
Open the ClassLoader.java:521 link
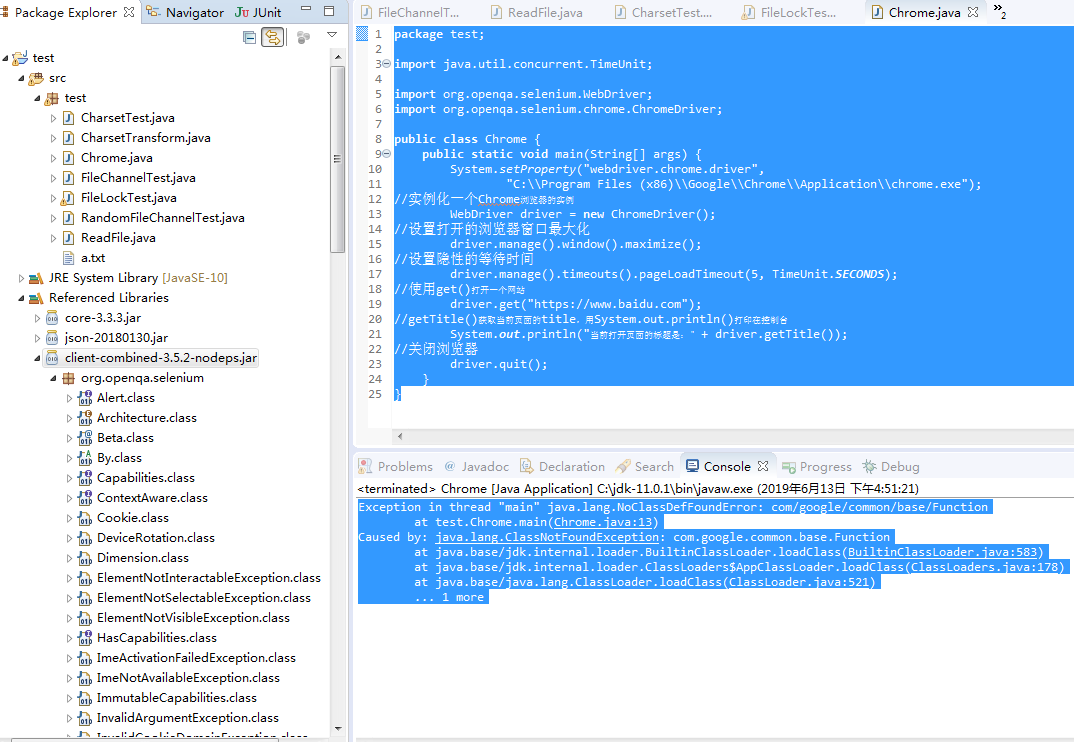pos(799,582)
